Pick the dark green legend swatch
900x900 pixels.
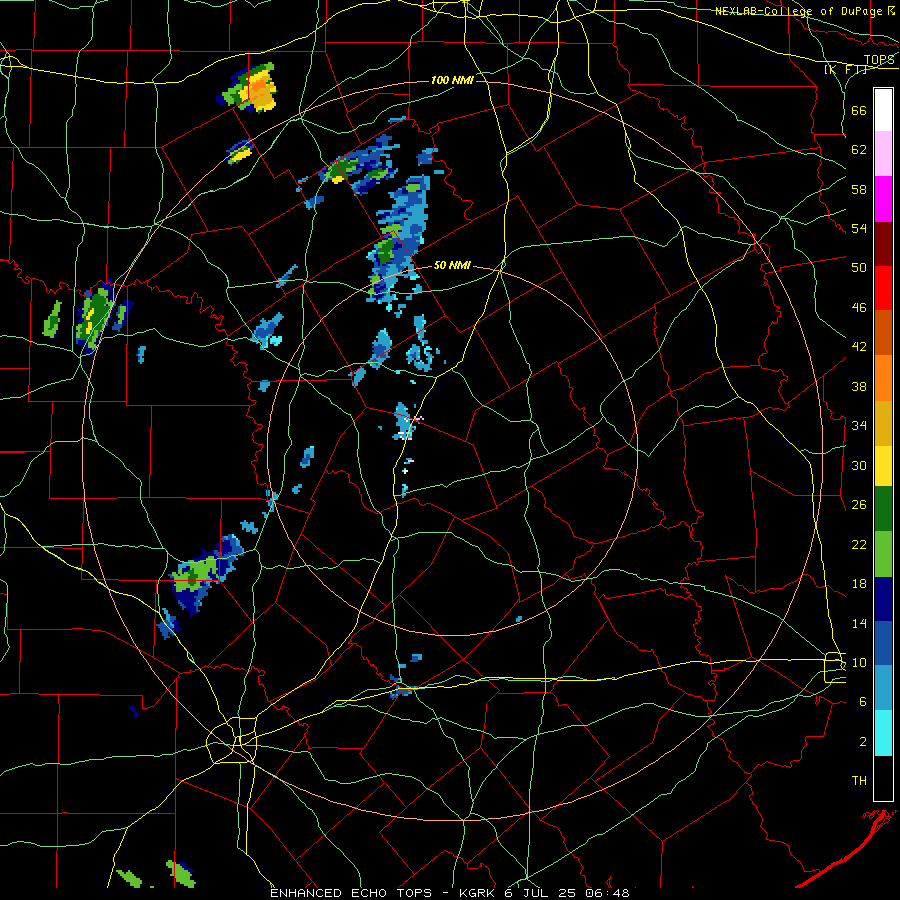tap(883, 509)
